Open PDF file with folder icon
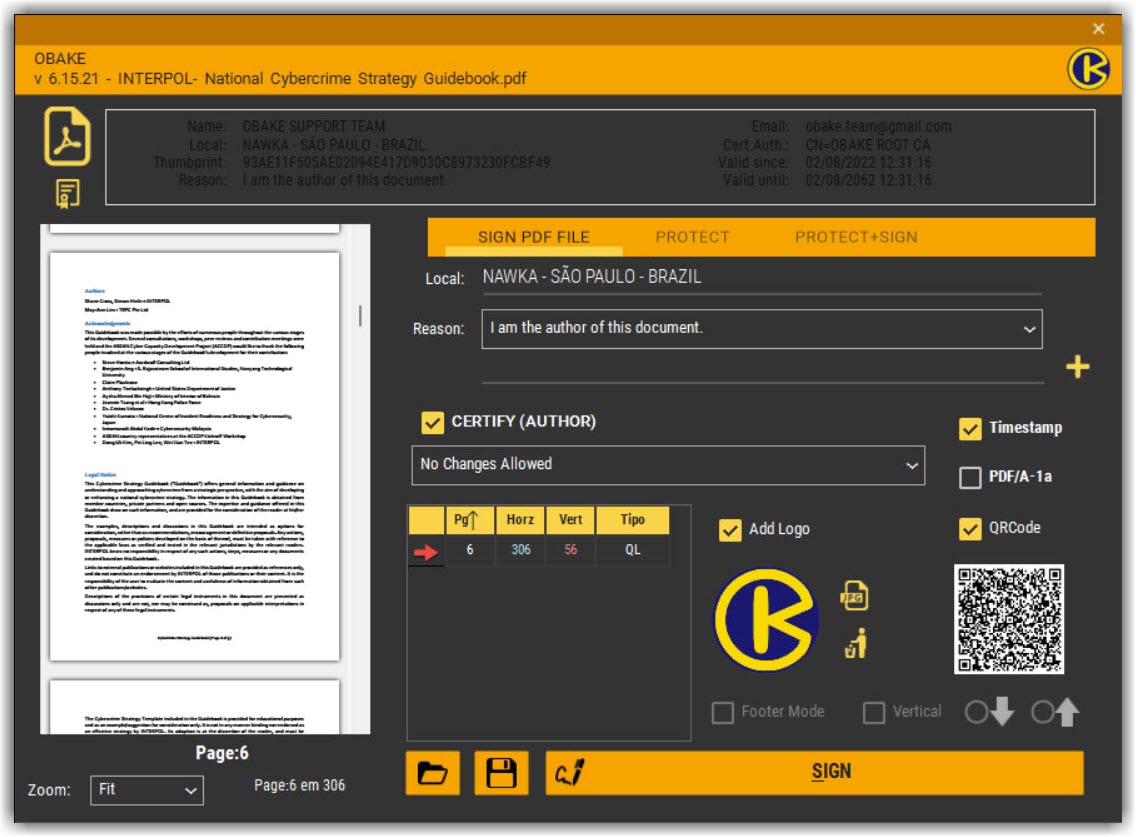1136x837 pixels. click(x=433, y=773)
